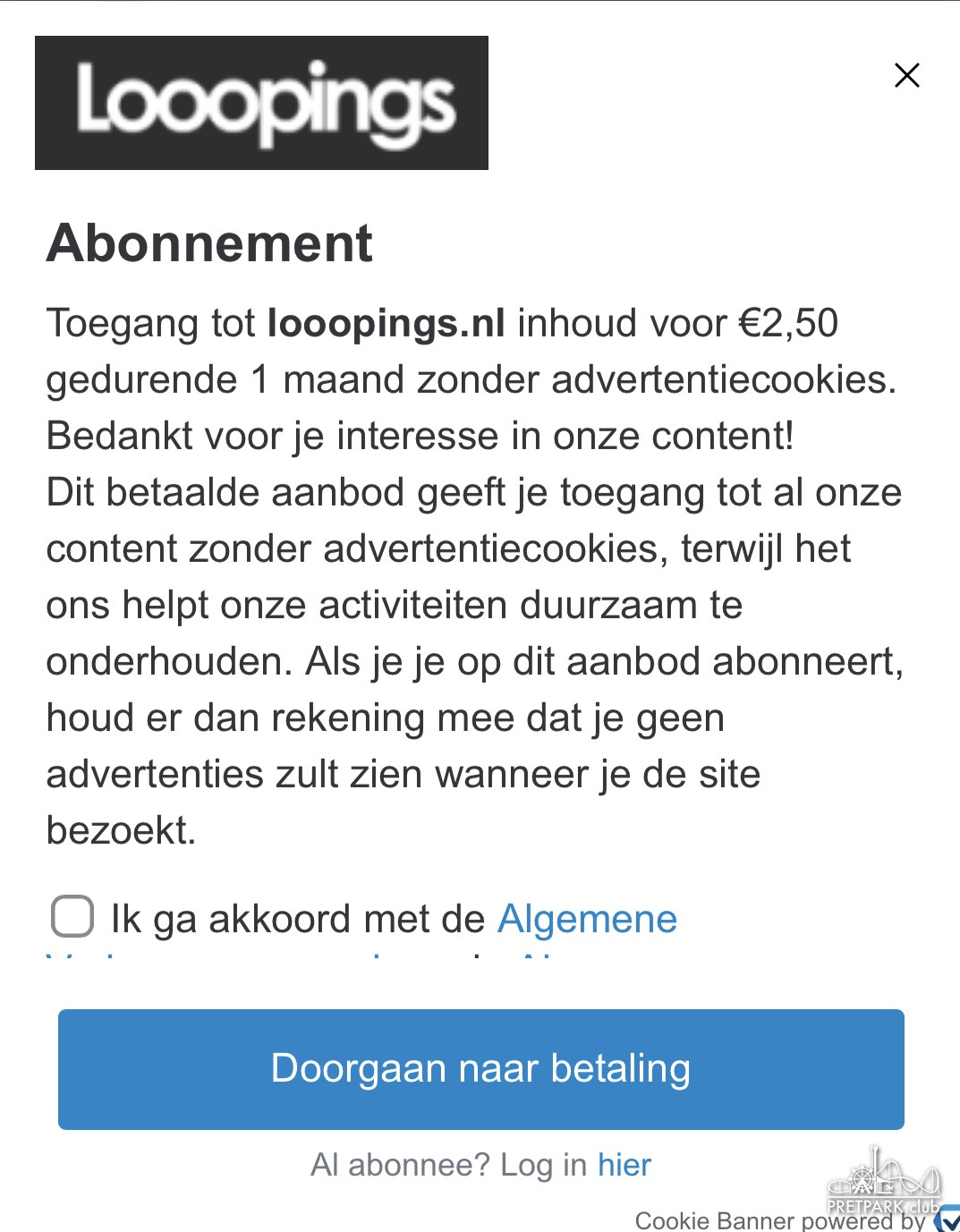This screenshot has width=960, height=1232.
Task: Click the Looopings logo banner
Action: (x=261, y=103)
